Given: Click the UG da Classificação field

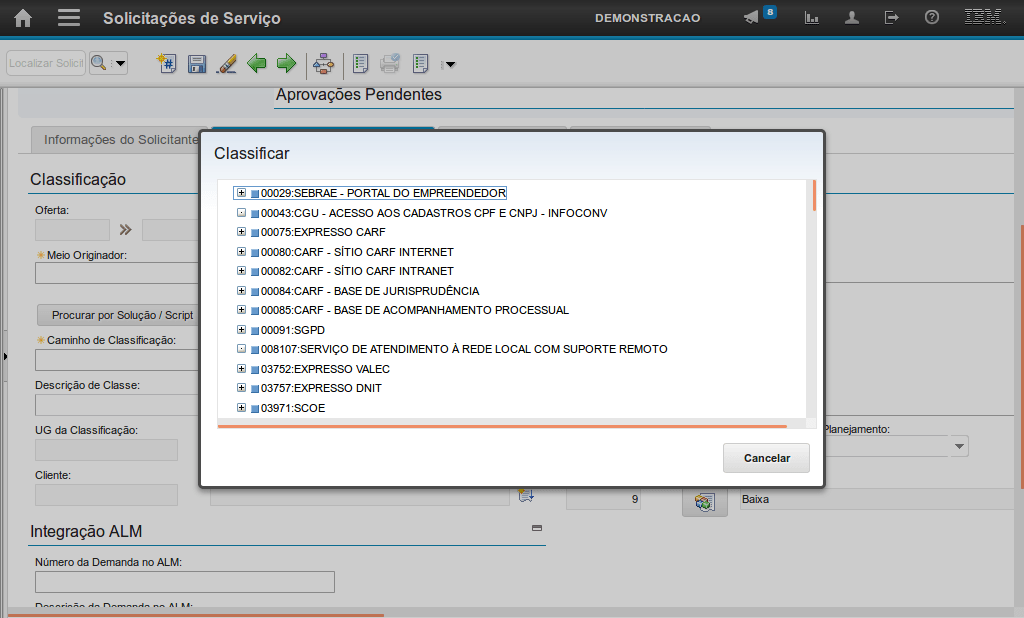Looking at the screenshot, I should (106, 450).
